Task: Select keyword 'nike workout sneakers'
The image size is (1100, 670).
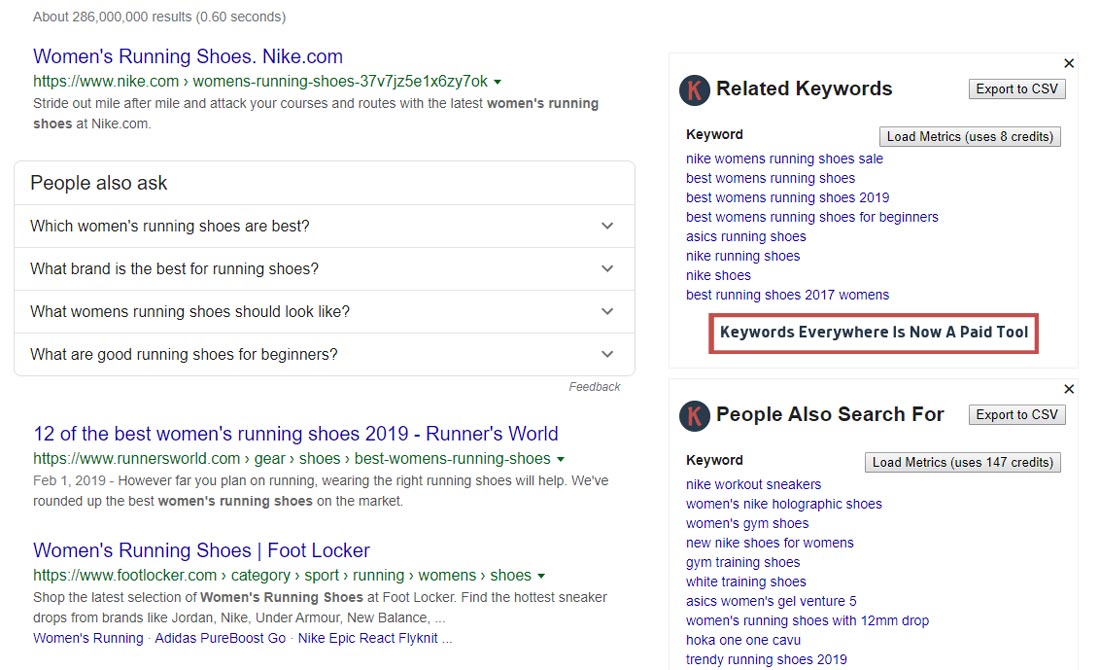Action: click(753, 485)
